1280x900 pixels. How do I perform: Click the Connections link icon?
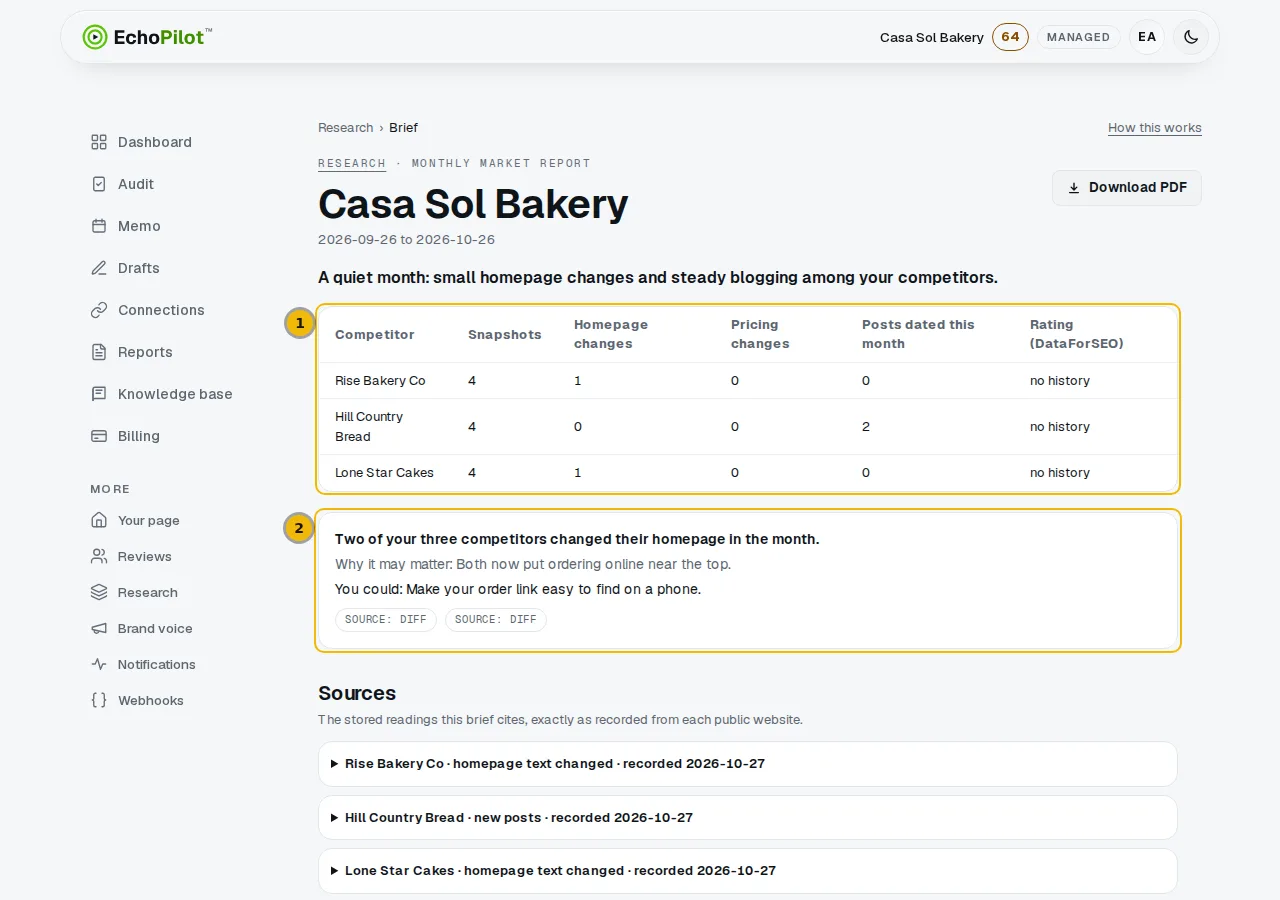pyautogui.click(x=99, y=310)
